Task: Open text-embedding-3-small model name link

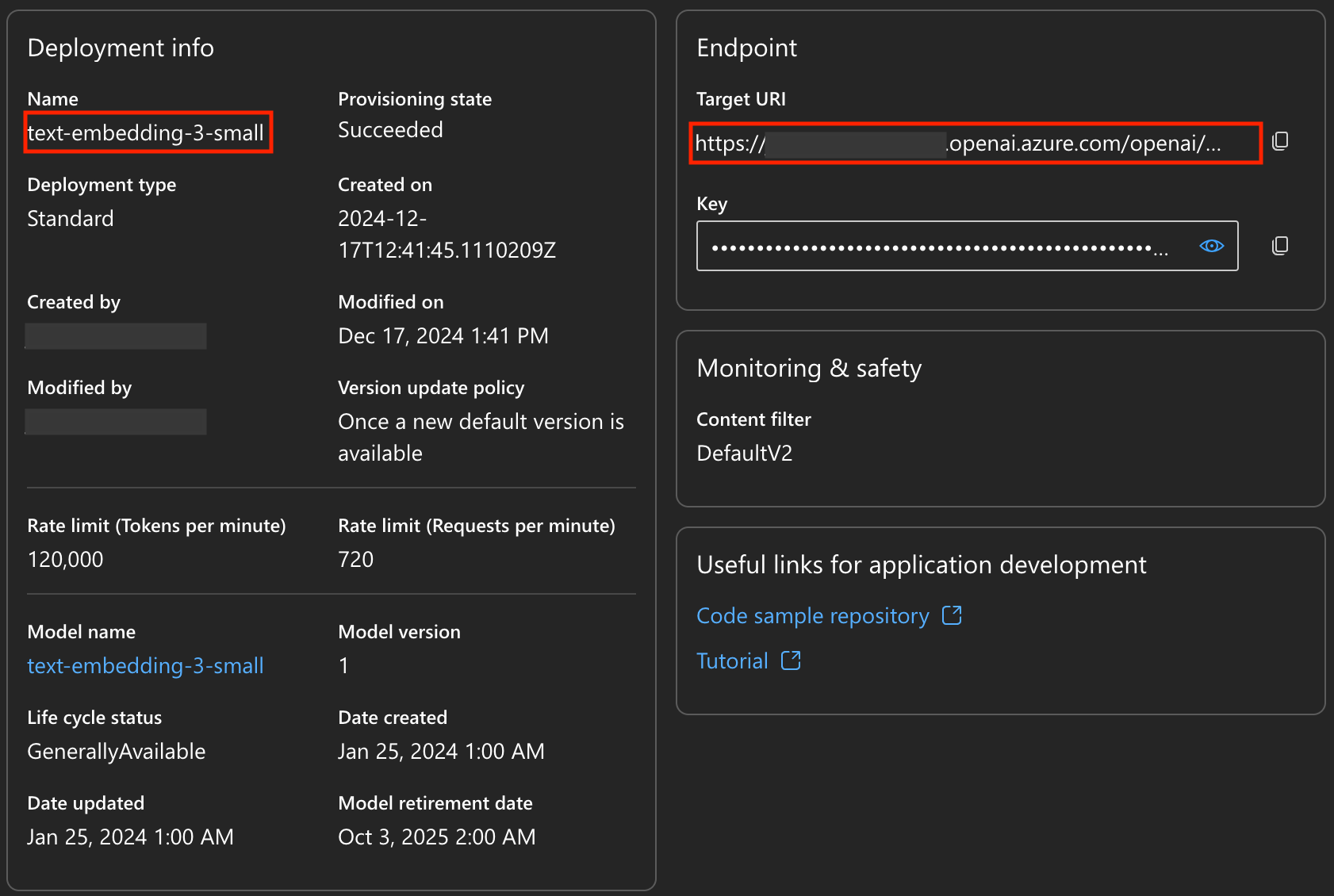Action: [145, 666]
